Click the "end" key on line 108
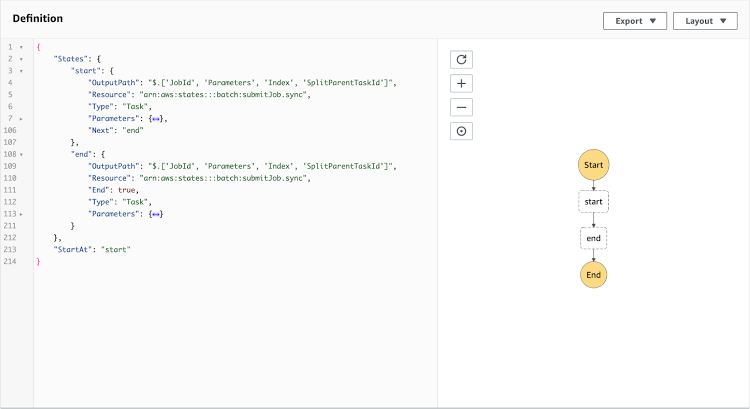Viewport: 750px width, 409px height. [82, 154]
